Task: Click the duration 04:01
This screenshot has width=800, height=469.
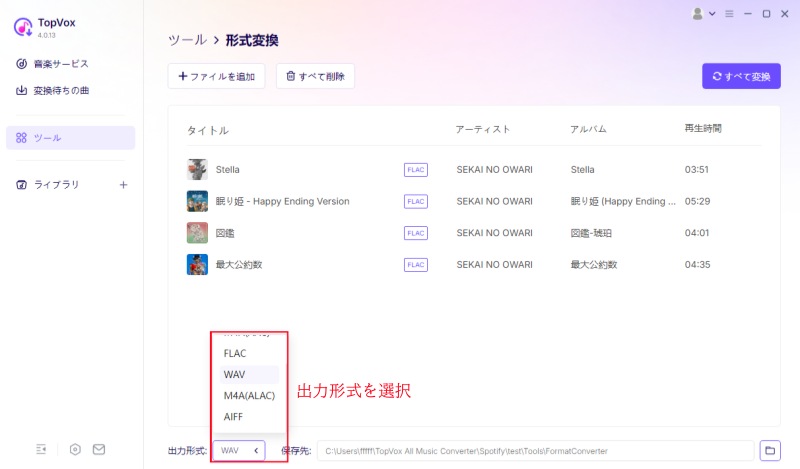Action: [697, 233]
